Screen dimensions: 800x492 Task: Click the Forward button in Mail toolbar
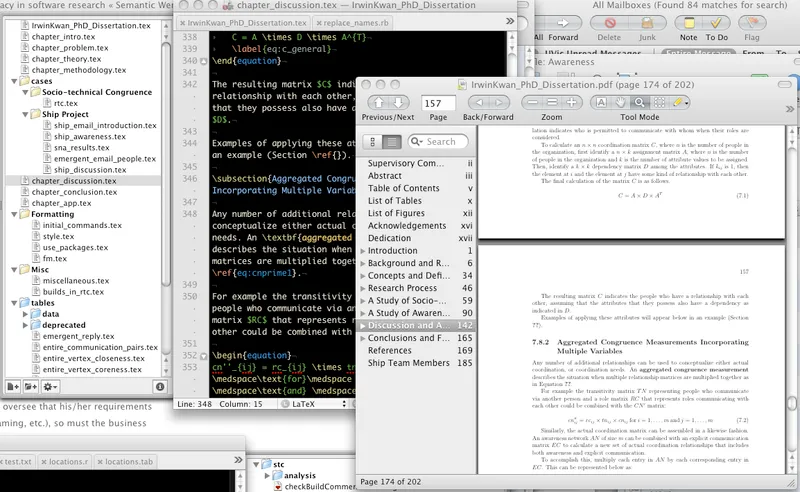[x=563, y=23]
